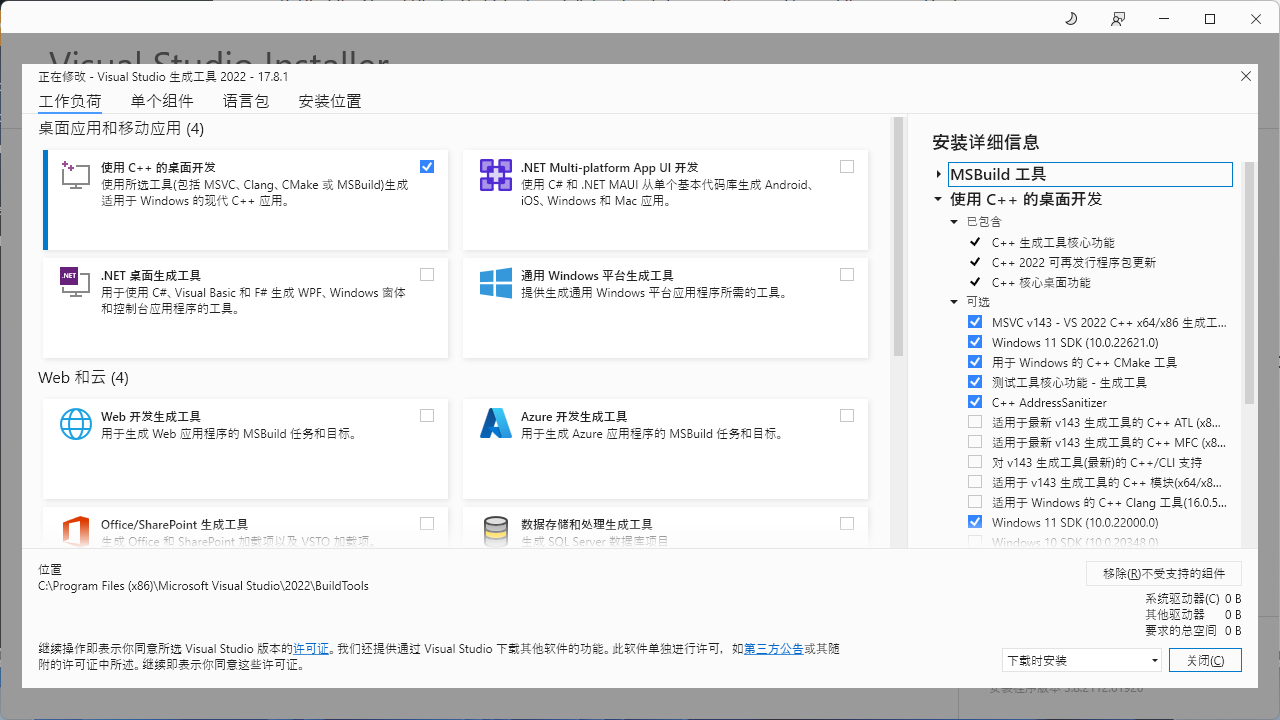This screenshot has height=720, width=1280.
Task: Click the 要求的总空间 value
Action: coord(1233,631)
